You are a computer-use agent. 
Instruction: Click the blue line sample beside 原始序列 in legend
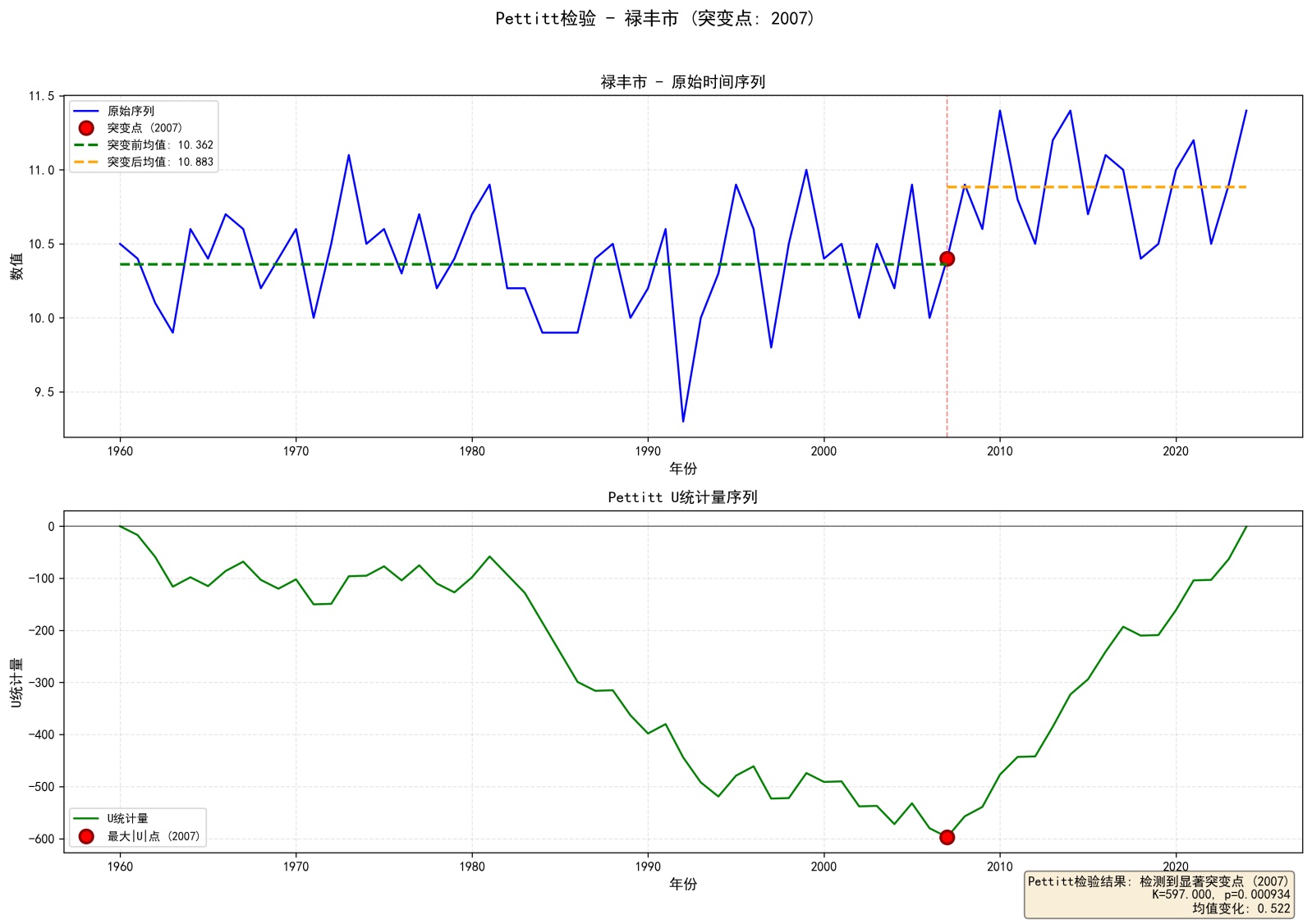(86, 111)
